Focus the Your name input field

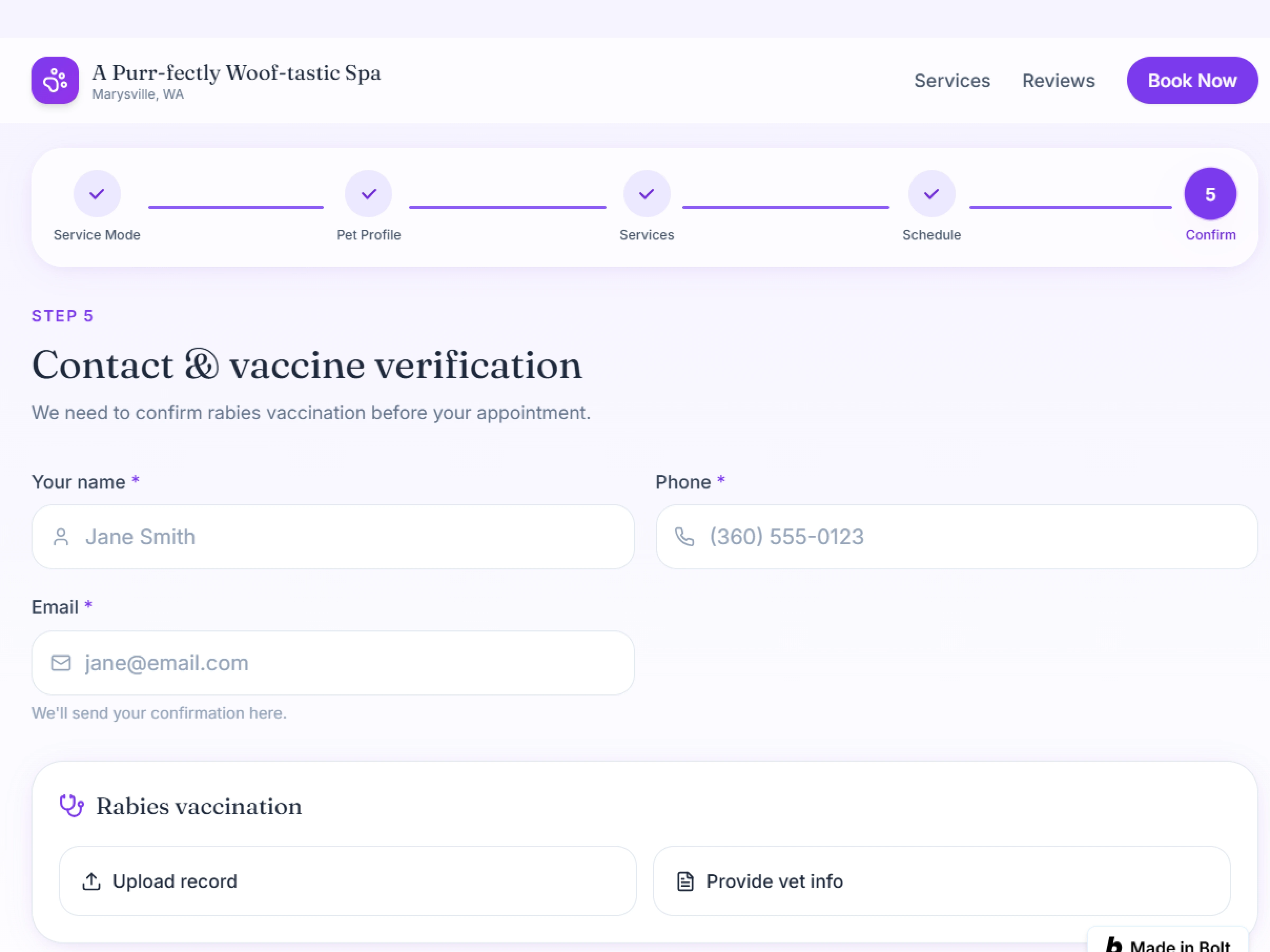(333, 537)
